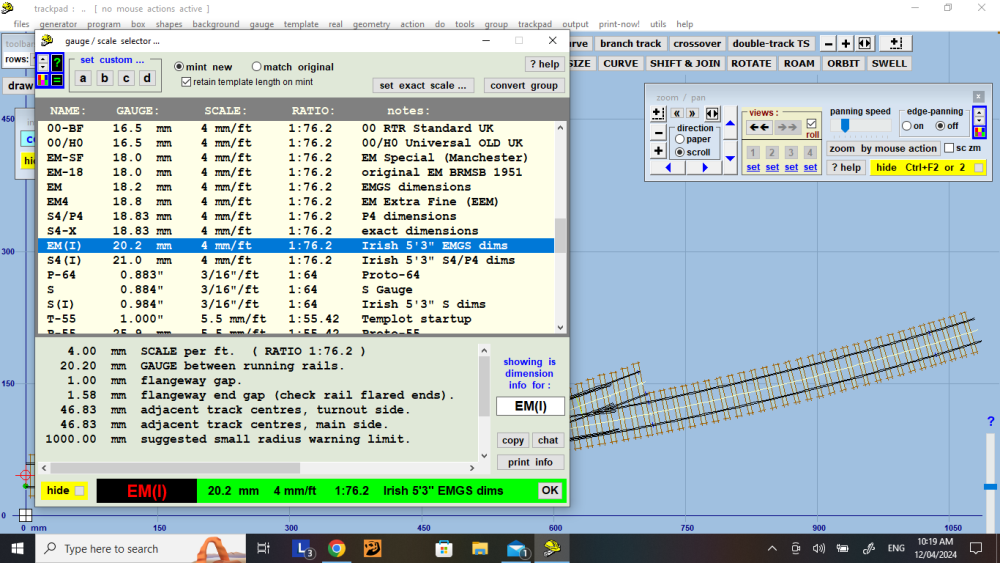1000x563 pixels.
Task: Click the panning speed slider
Action: (x=845, y=126)
